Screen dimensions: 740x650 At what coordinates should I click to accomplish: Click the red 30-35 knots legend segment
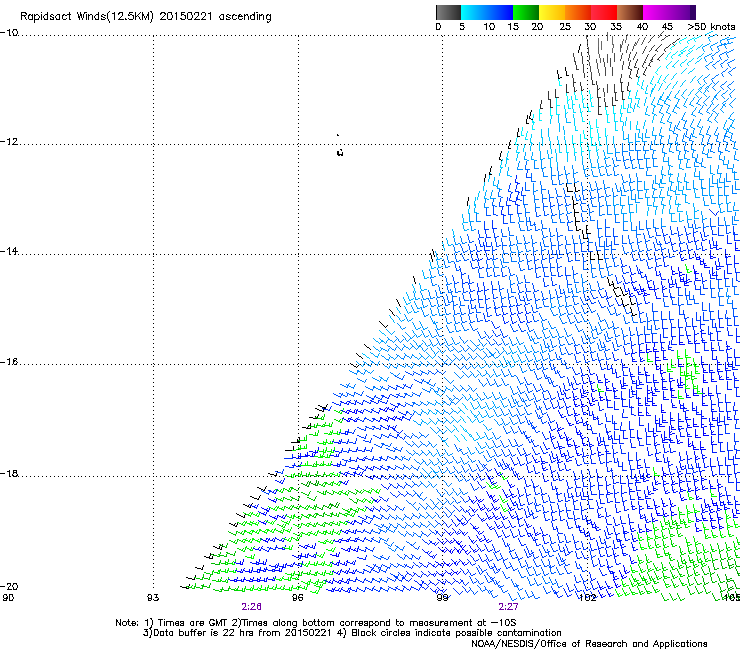(x=604, y=12)
